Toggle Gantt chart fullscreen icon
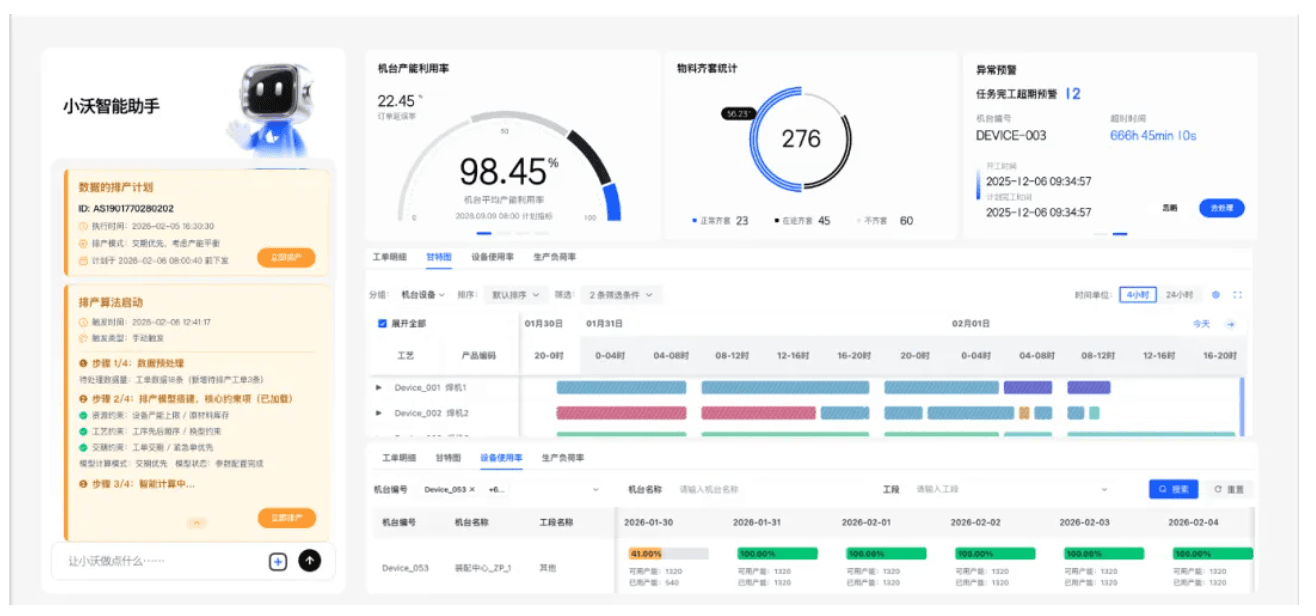1316x616 pixels. (x=1238, y=295)
